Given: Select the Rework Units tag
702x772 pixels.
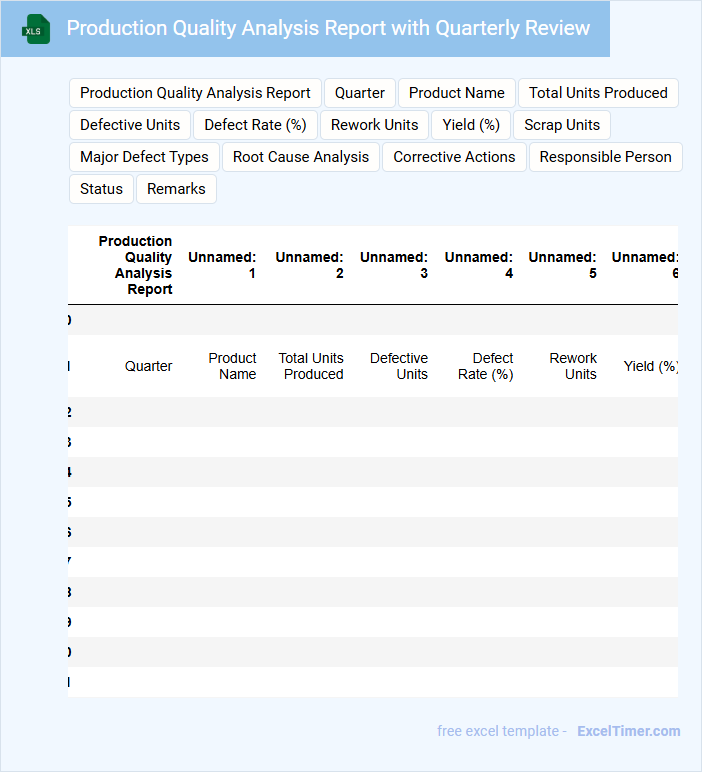Looking at the screenshot, I should pos(374,125).
